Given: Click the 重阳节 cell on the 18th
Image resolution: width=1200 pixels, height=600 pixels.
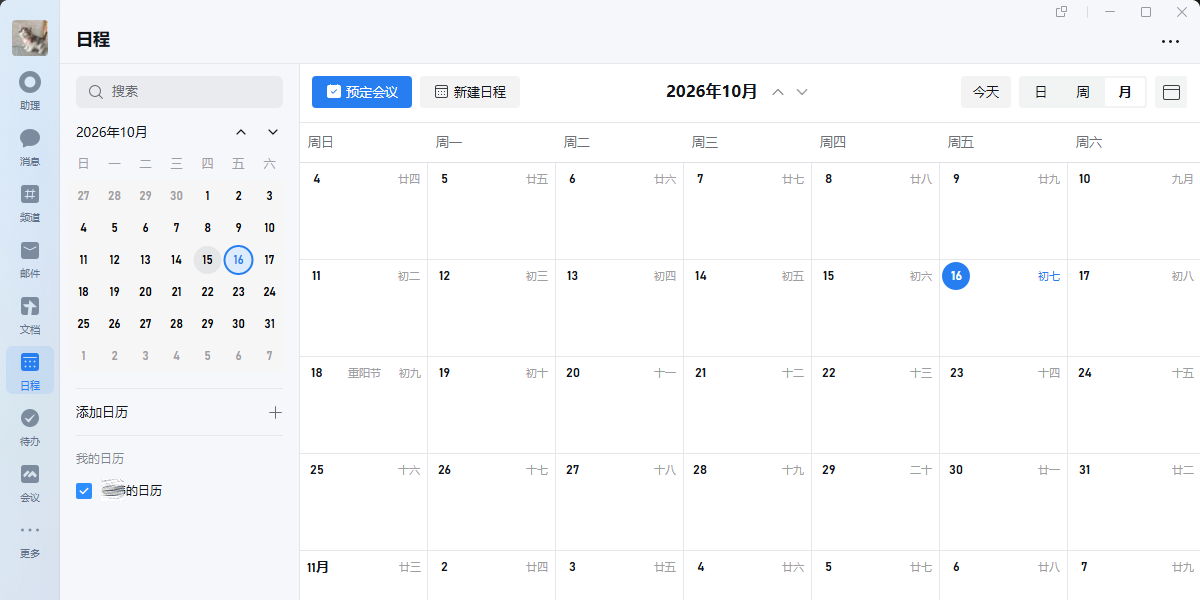Looking at the screenshot, I should click(x=364, y=405).
